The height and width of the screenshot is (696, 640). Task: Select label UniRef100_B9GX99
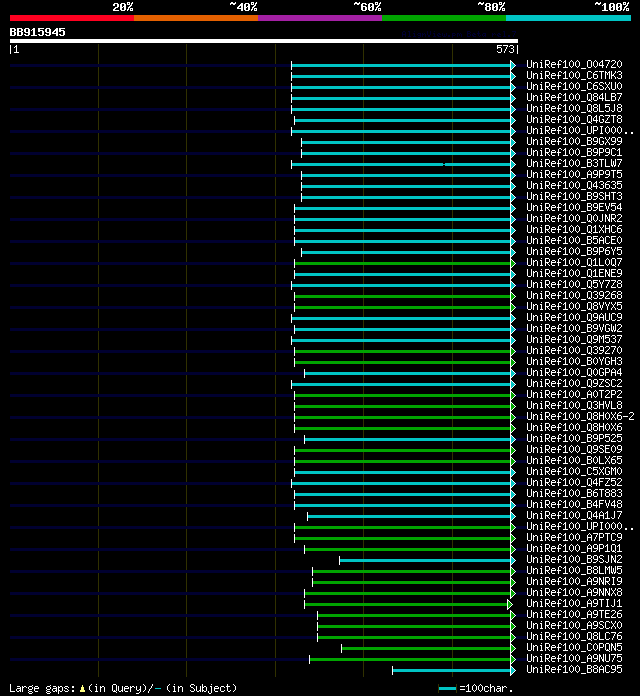574,141
